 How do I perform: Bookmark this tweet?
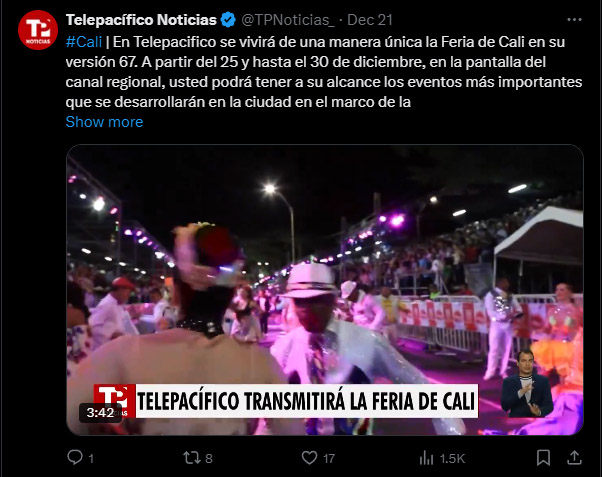[543, 457]
